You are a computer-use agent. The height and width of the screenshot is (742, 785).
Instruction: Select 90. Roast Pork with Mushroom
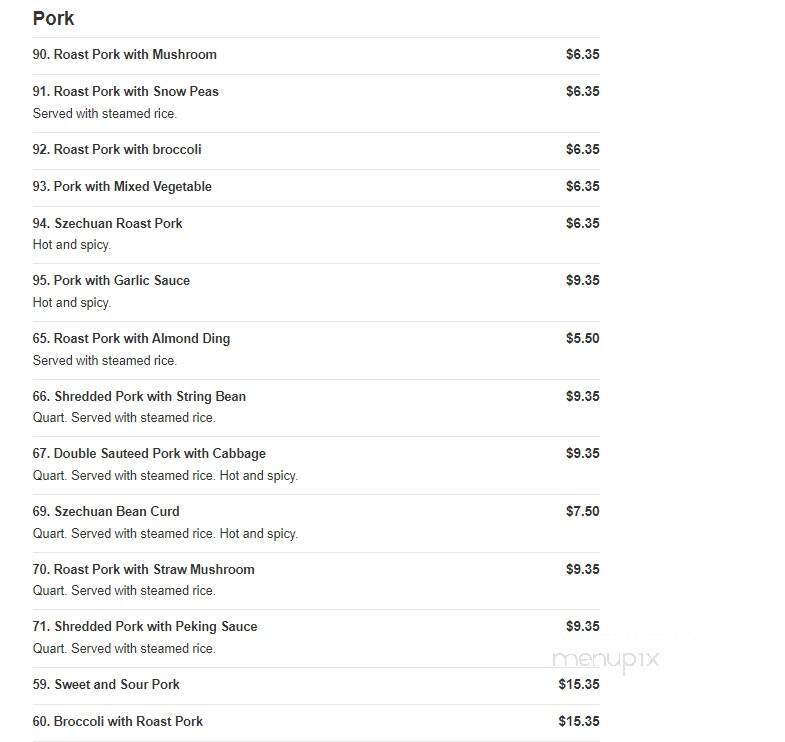point(125,54)
